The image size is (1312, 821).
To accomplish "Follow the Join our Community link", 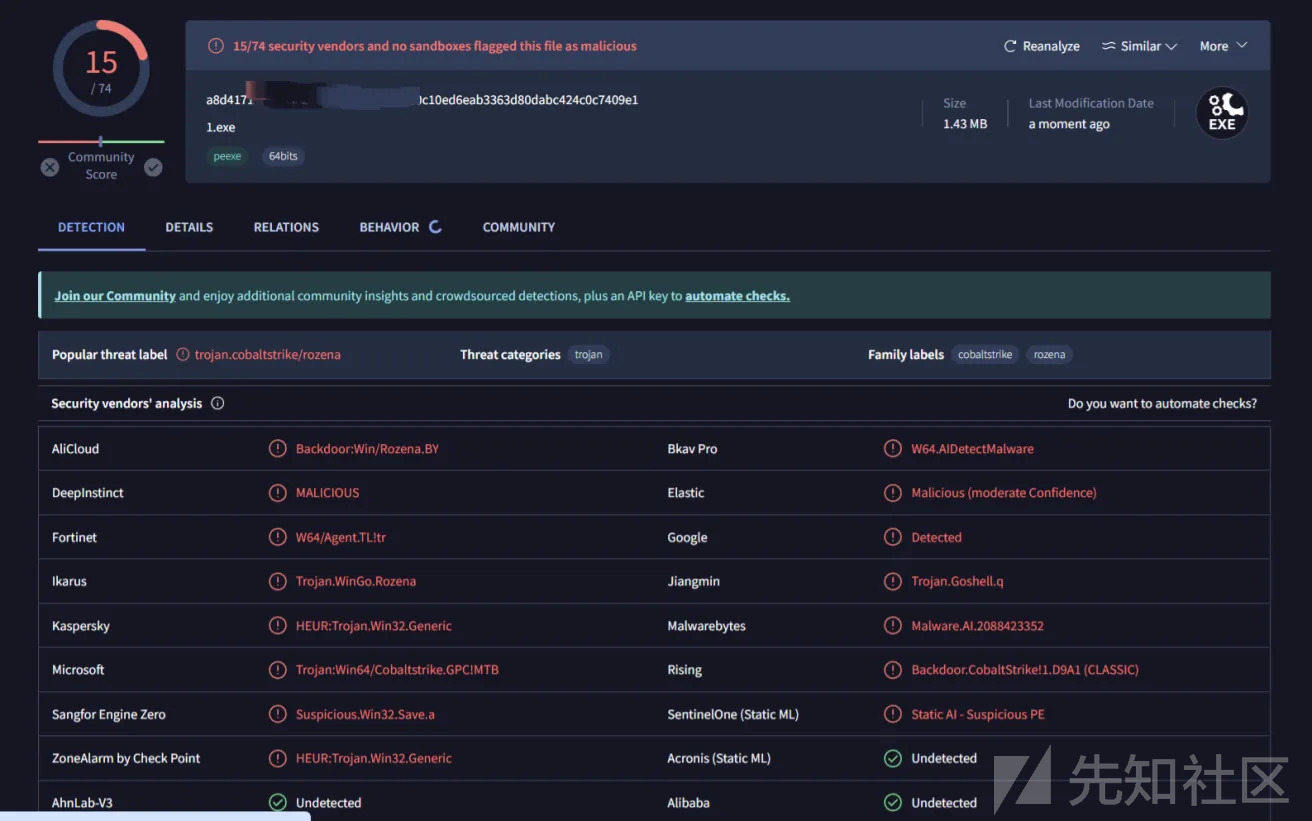I will [x=115, y=296].
